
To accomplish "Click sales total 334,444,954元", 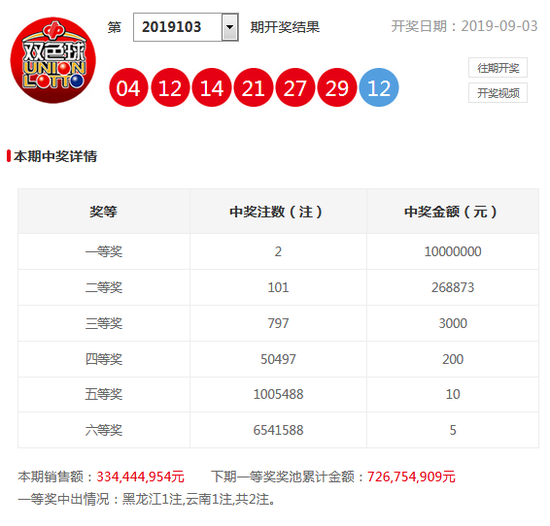I will click(140, 477).
